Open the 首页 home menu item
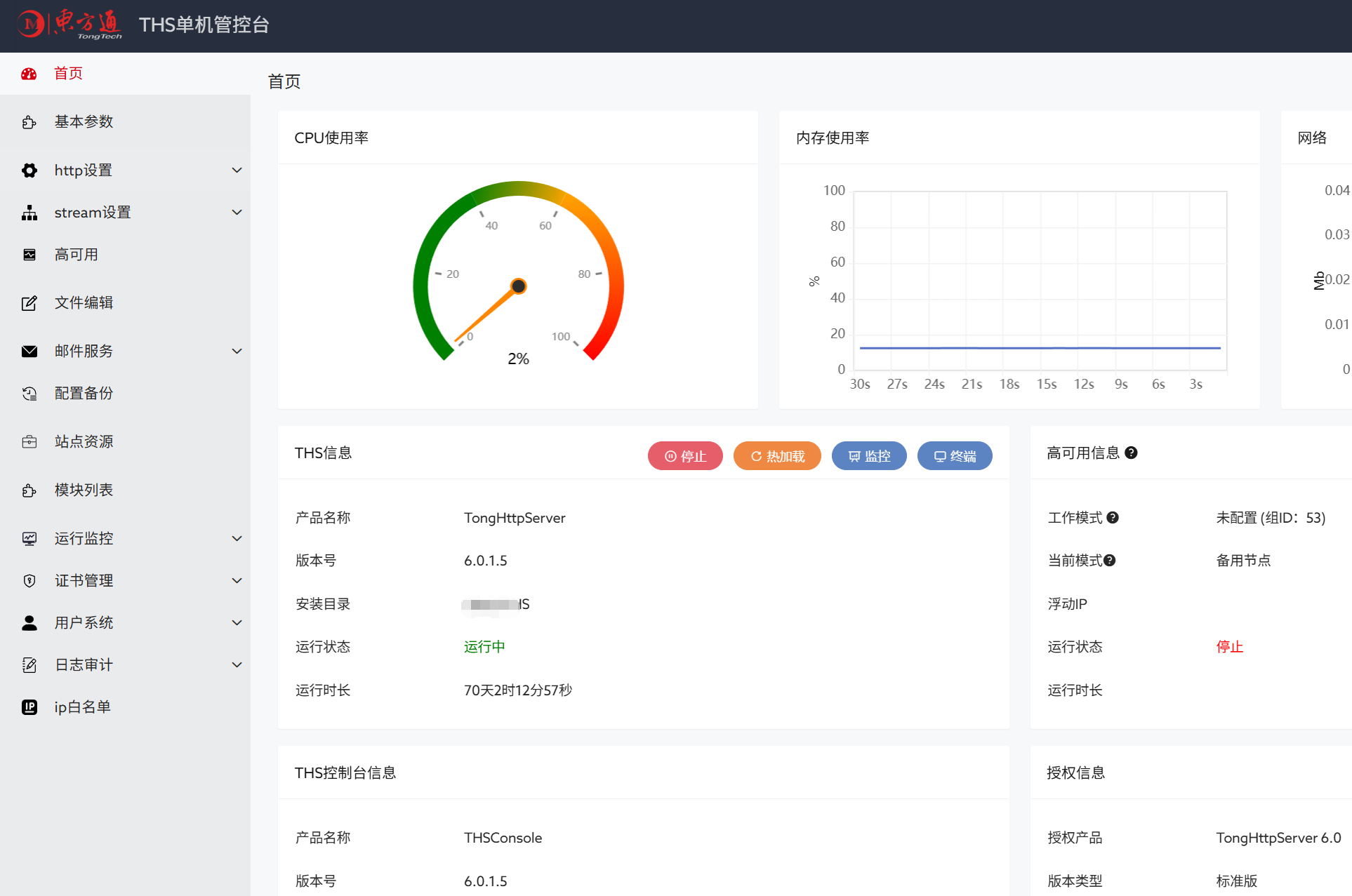The height and width of the screenshot is (896, 1352). tap(125, 74)
